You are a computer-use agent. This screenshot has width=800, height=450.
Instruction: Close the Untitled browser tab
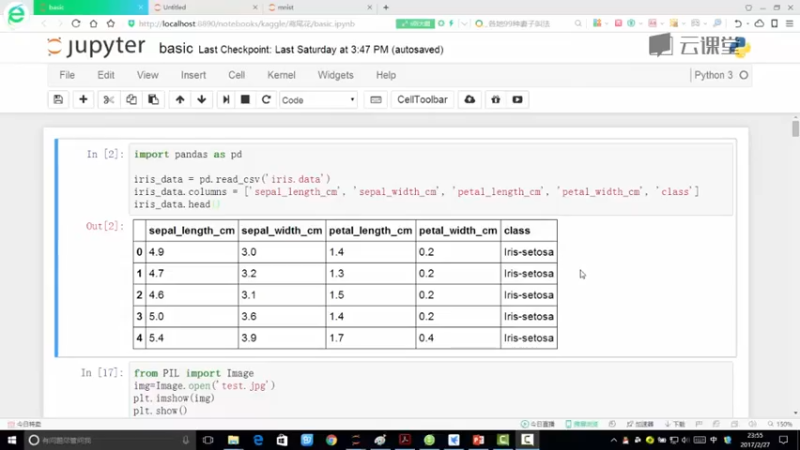click(x=256, y=7)
